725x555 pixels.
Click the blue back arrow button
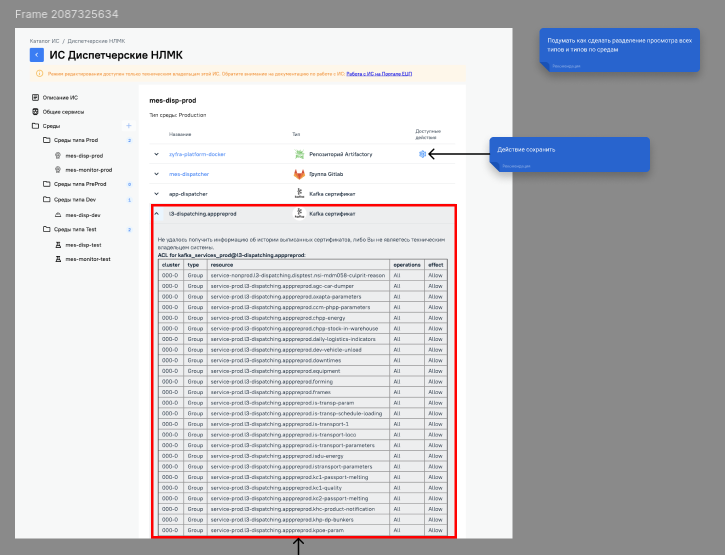coord(37,55)
